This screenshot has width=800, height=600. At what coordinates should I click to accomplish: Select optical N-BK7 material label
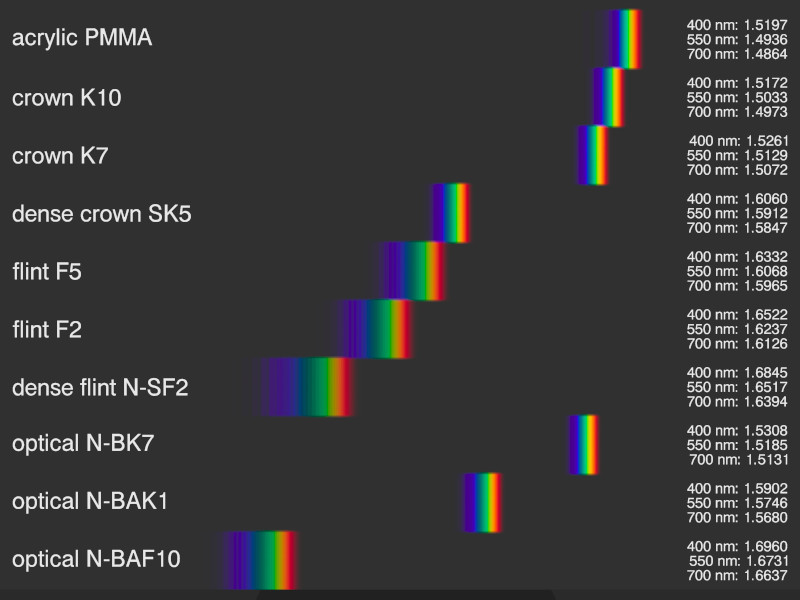pyautogui.click(x=83, y=444)
